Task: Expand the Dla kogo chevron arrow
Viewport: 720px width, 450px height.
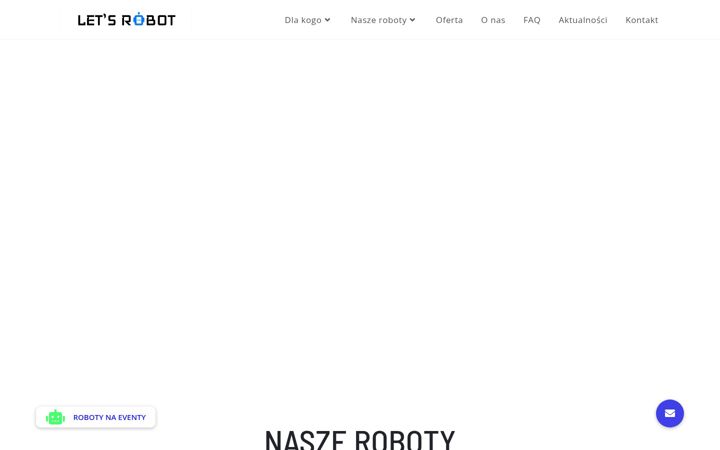Action: pos(327,20)
